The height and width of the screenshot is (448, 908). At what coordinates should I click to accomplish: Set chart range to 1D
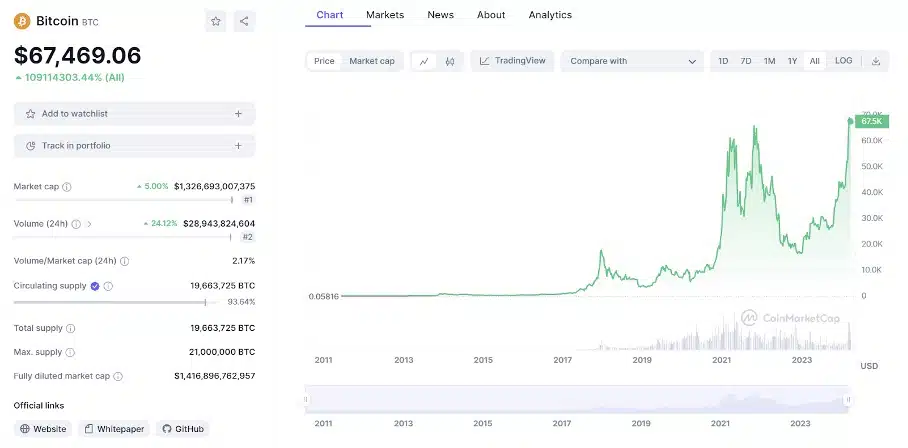click(723, 61)
